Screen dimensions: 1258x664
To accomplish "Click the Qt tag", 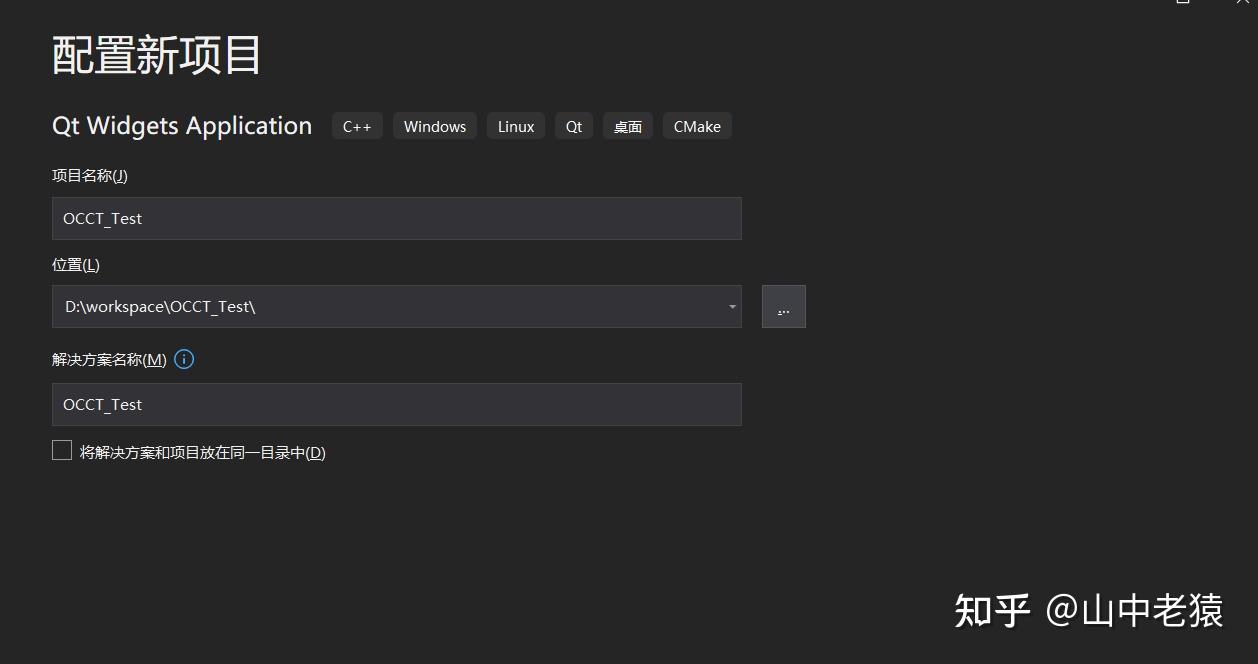I will click(574, 126).
